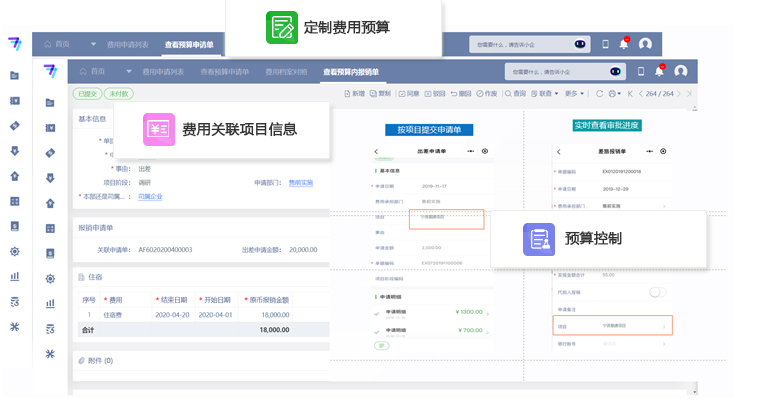Open the settings gear in inner sidebar
The width and height of the screenshot is (760, 400).
click(50, 278)
